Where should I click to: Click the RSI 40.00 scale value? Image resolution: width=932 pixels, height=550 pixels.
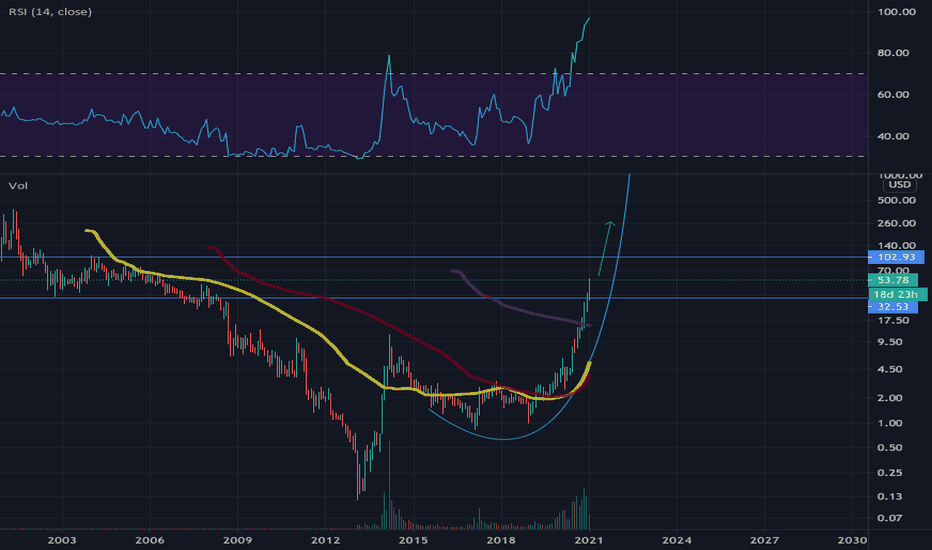pos(893,136)
